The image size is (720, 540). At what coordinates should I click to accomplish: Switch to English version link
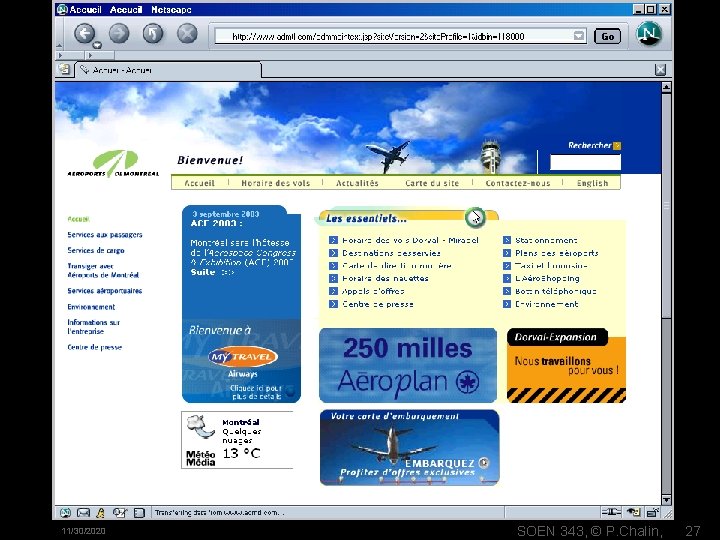tap(592, 183)
